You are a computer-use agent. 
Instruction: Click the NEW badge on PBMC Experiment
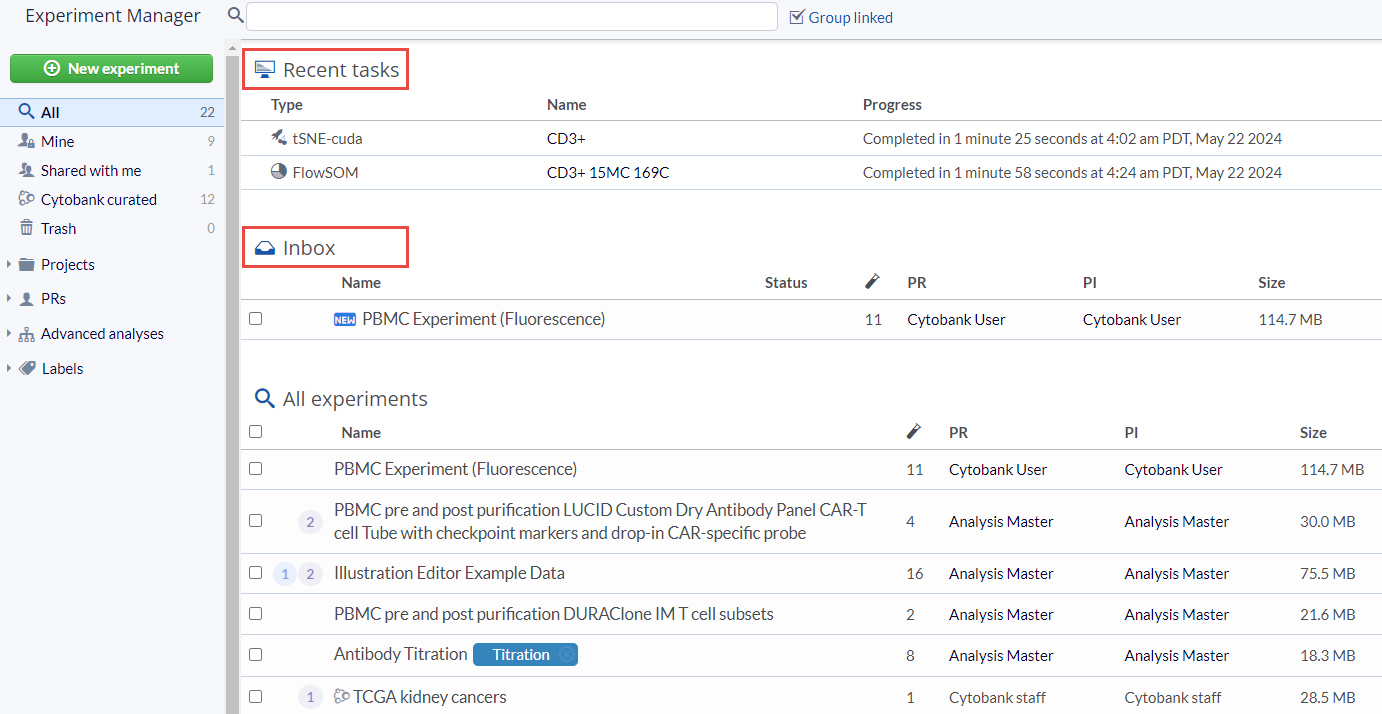point(344,320)
